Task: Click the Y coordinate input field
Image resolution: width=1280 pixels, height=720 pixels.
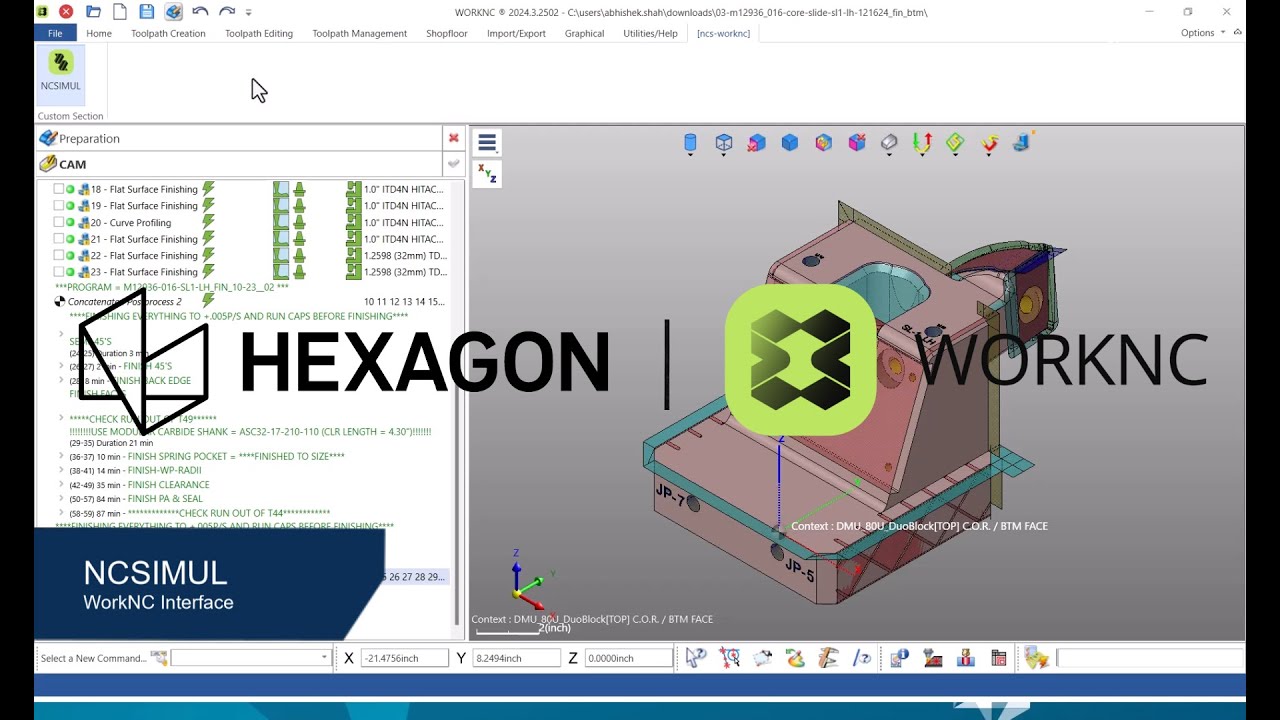Action: pos(517,658)
